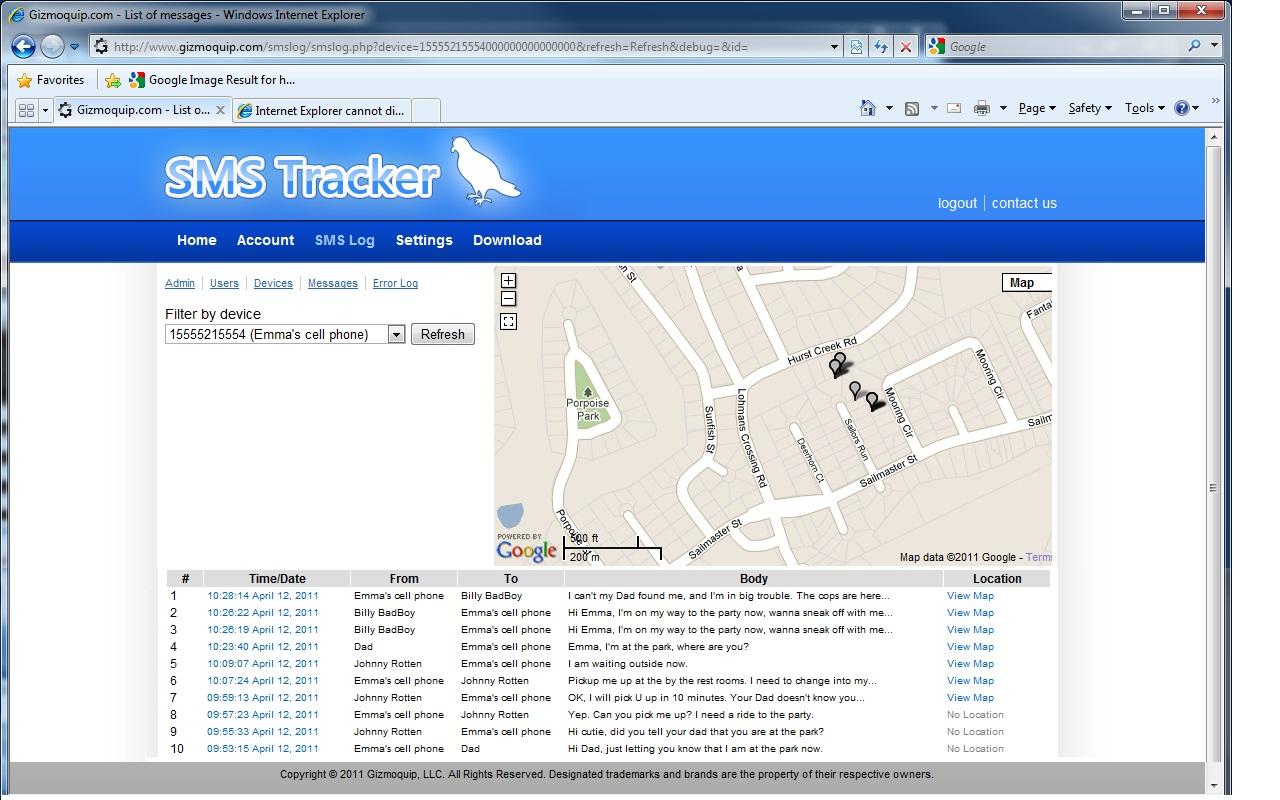Screen dimensions: 1280x800
Task: Click the browser Back arrow button
Action: pos(24,46)
